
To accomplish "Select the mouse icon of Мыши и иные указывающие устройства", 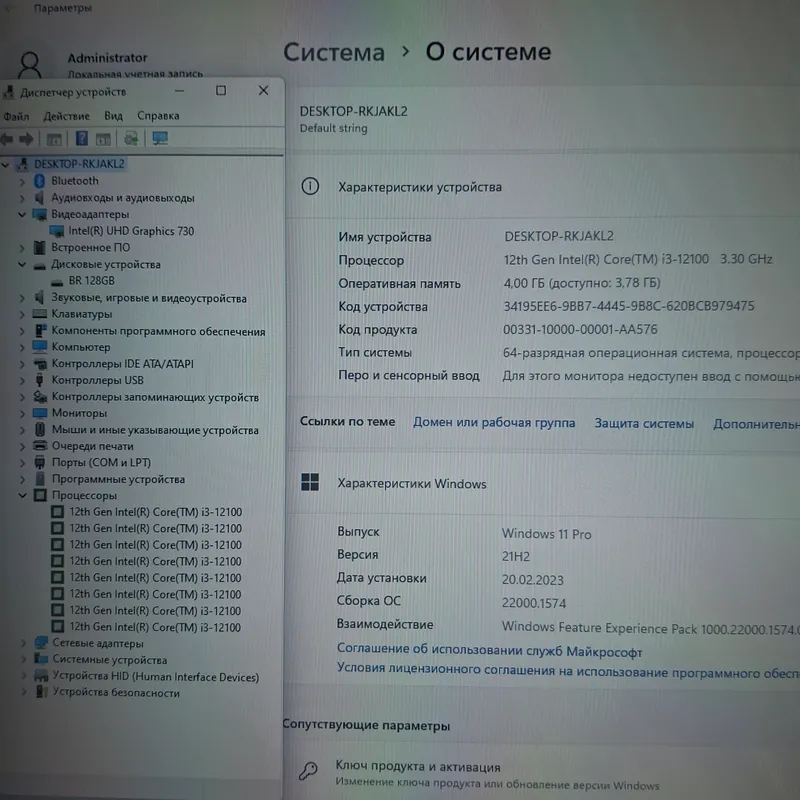I will point(40,430).
